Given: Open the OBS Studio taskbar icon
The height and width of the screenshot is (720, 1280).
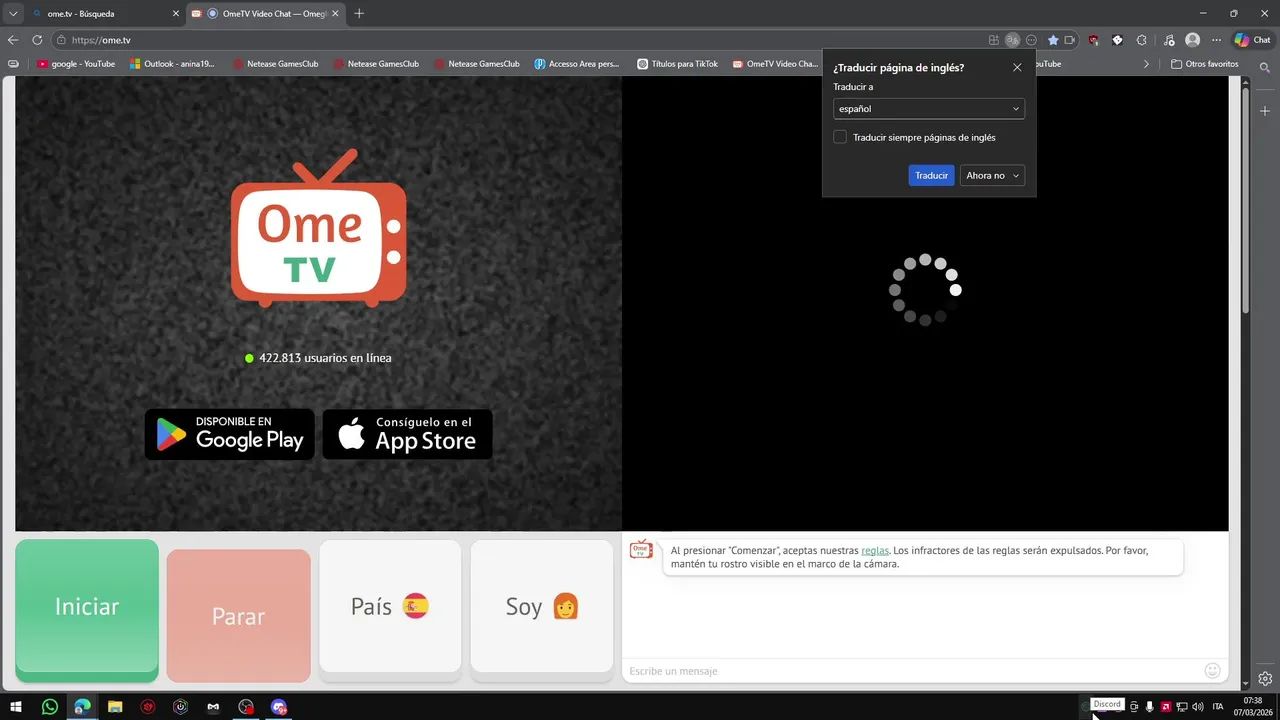Looking at the screenshot, I should pyautogui.click(x=246, y=707).
